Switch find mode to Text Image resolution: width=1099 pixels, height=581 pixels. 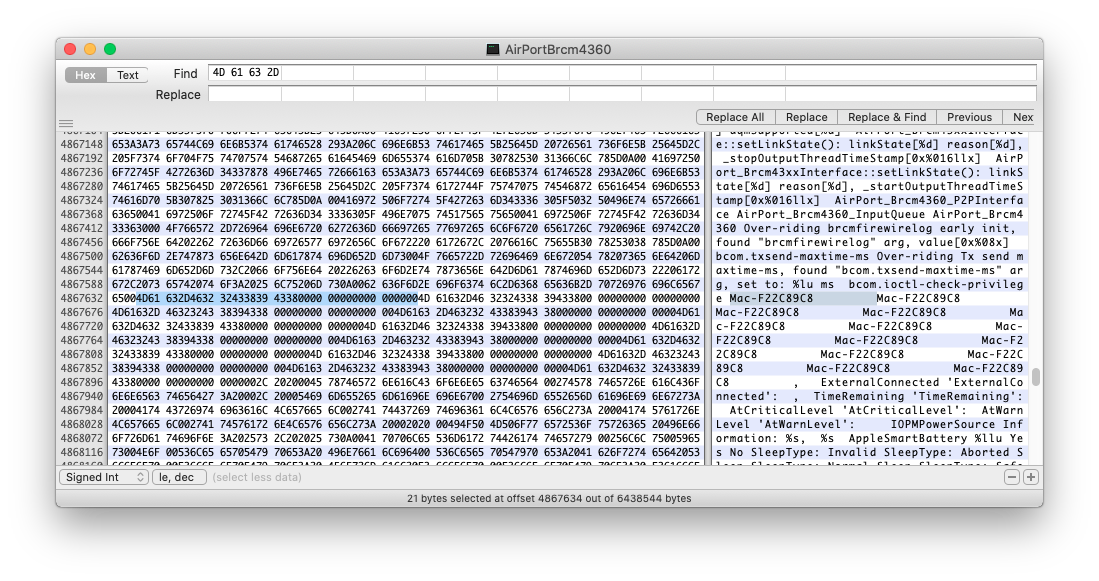(127, 75)
